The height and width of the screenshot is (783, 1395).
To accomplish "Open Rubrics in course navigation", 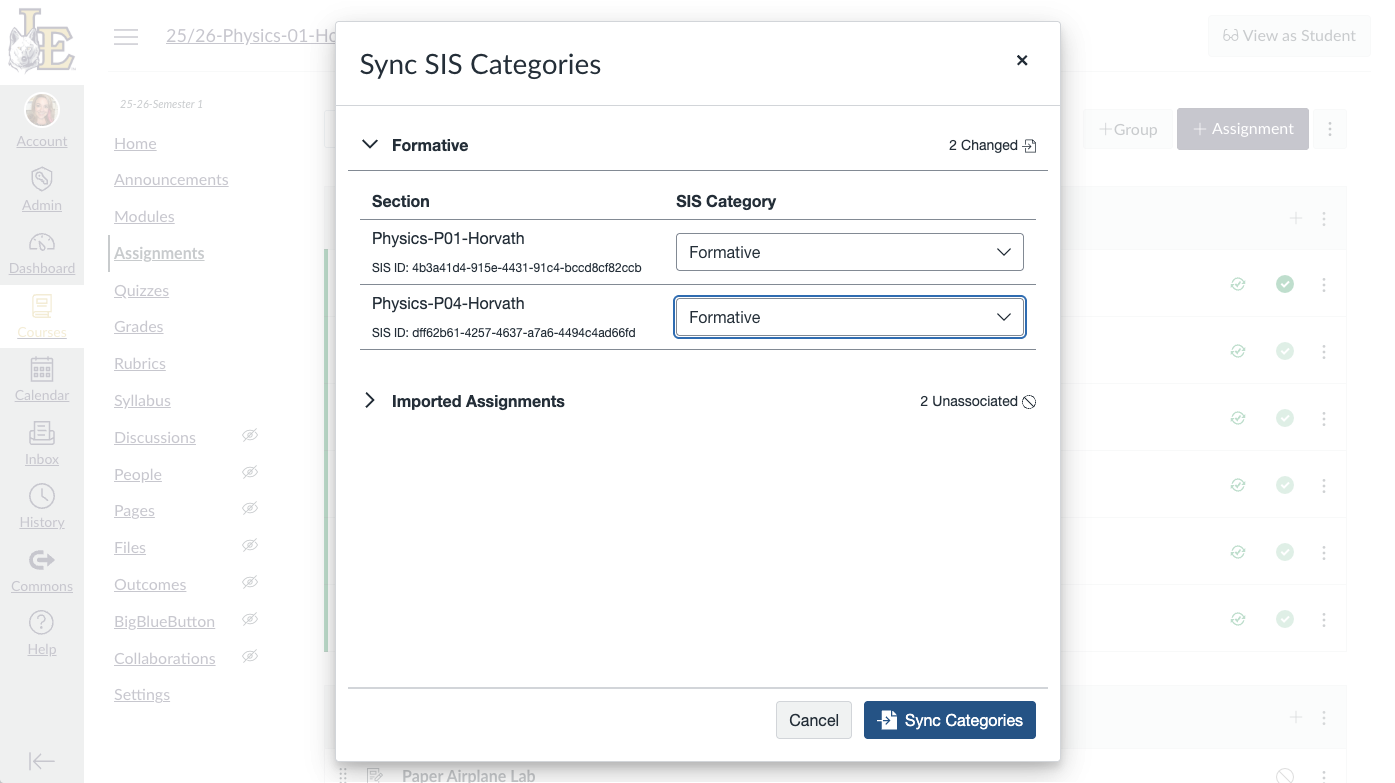I will pos(140,363).
